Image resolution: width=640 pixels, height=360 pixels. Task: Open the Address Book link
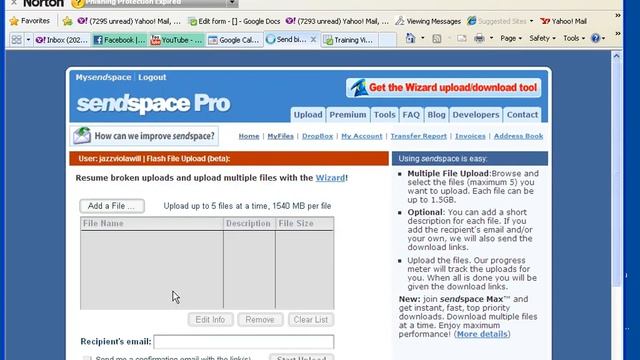[x=518, y=136]
